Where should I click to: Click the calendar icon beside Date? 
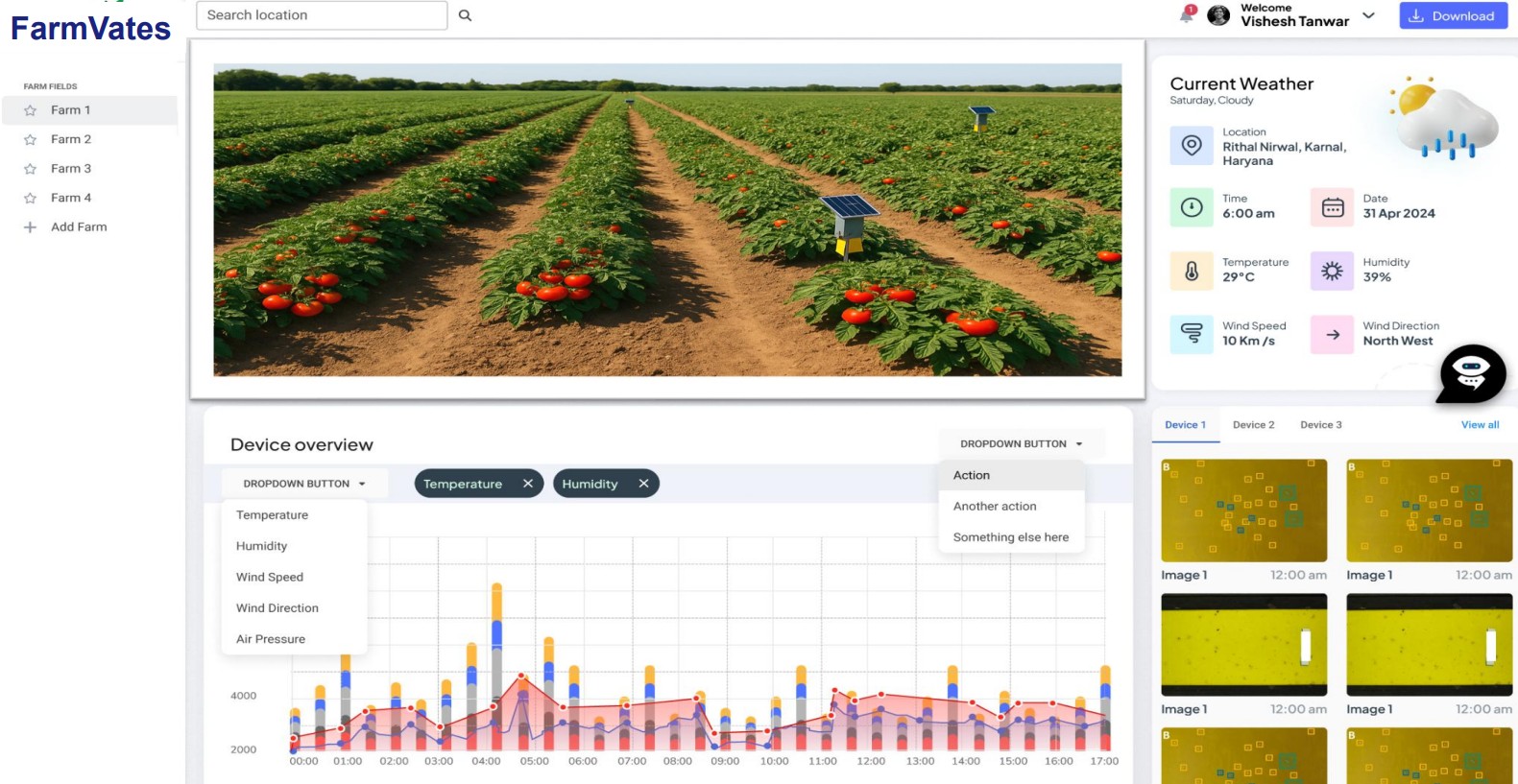tap(1333, 207)
